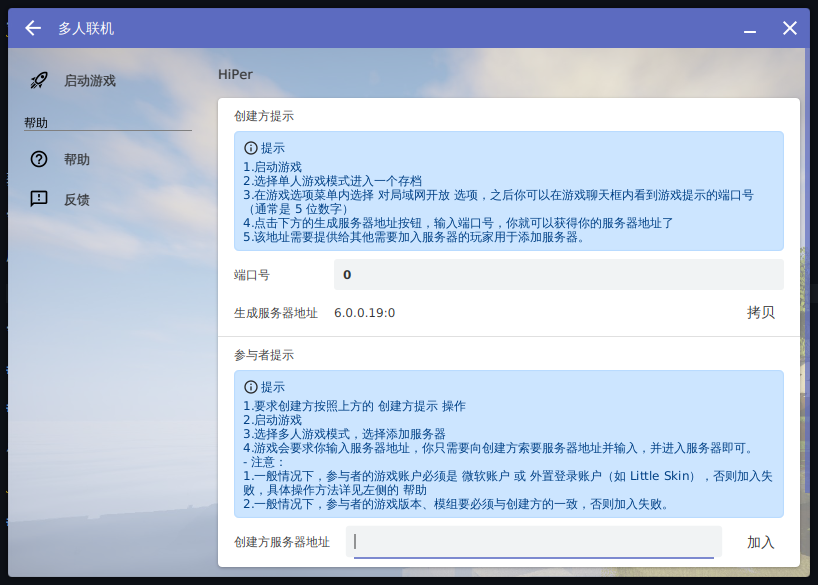Viewport: 818px width, 585px height.
Task: Click the 创建方服务器地址 label
Action: point(282,542)
